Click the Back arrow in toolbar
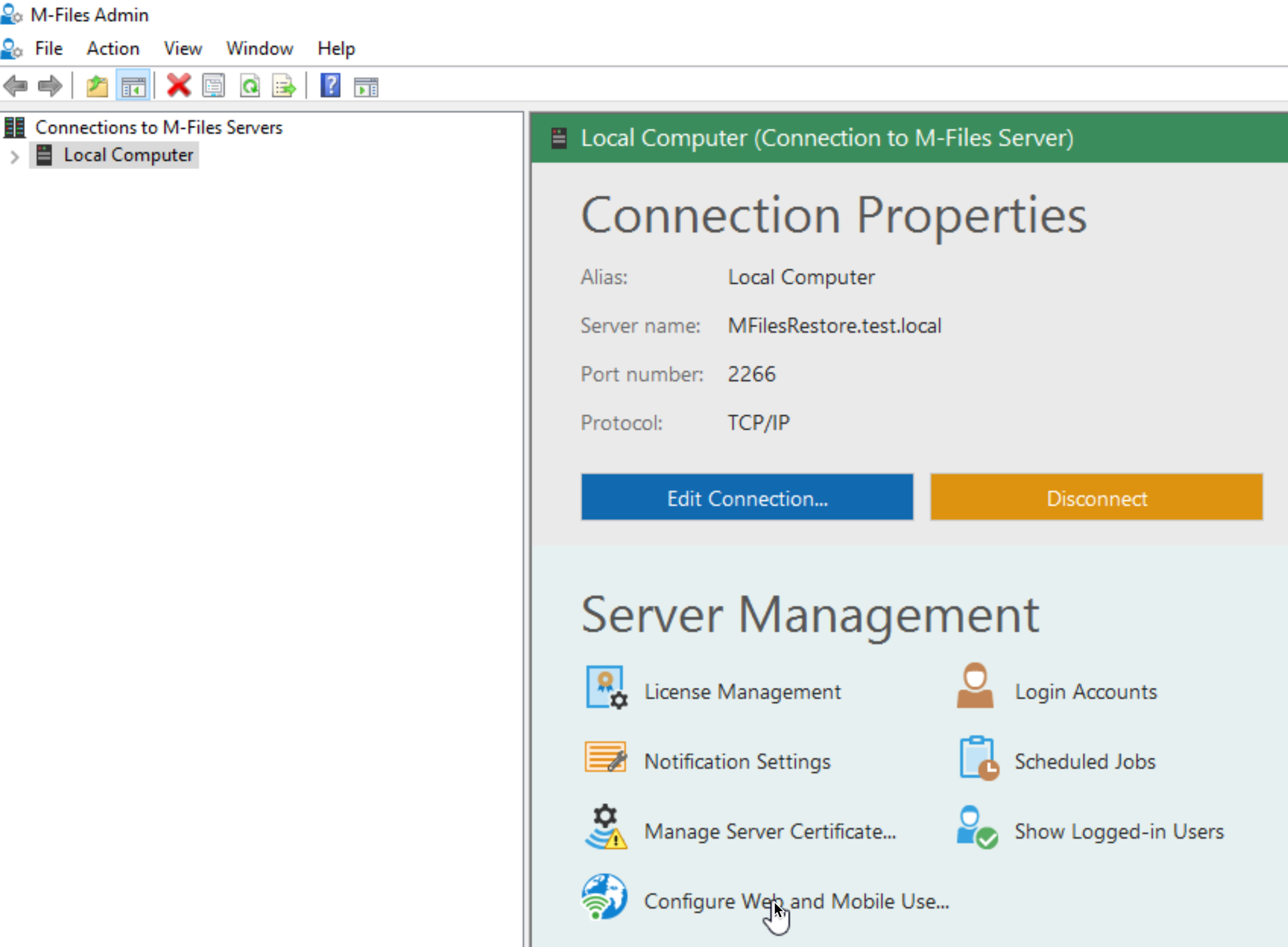Viewport: 1288px width, 947px height. point(16,86)
